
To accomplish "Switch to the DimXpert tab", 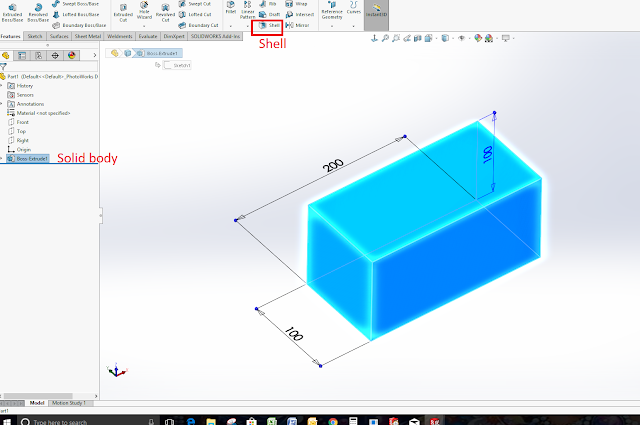I will (x=174, y=36).
